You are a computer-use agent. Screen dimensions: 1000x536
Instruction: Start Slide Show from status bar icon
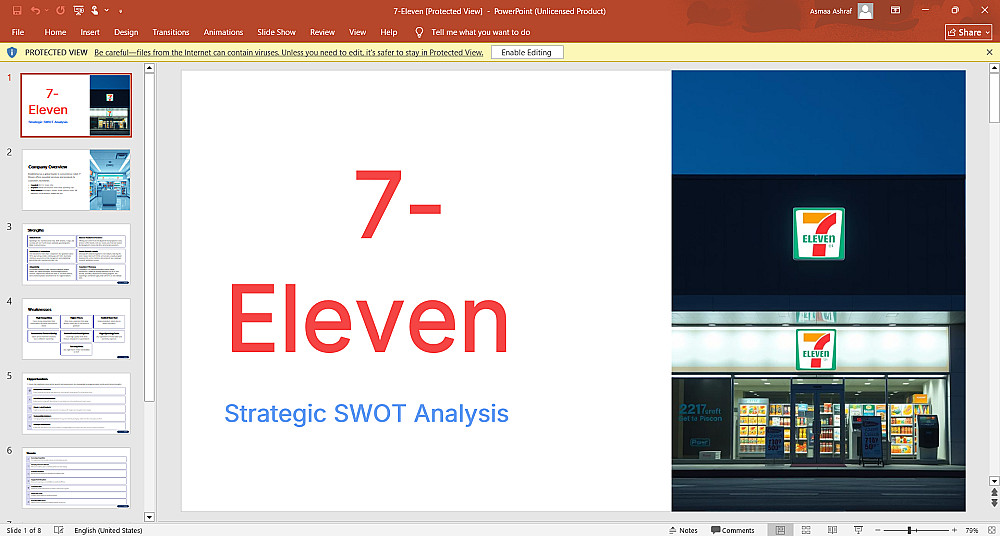point(858,530)
